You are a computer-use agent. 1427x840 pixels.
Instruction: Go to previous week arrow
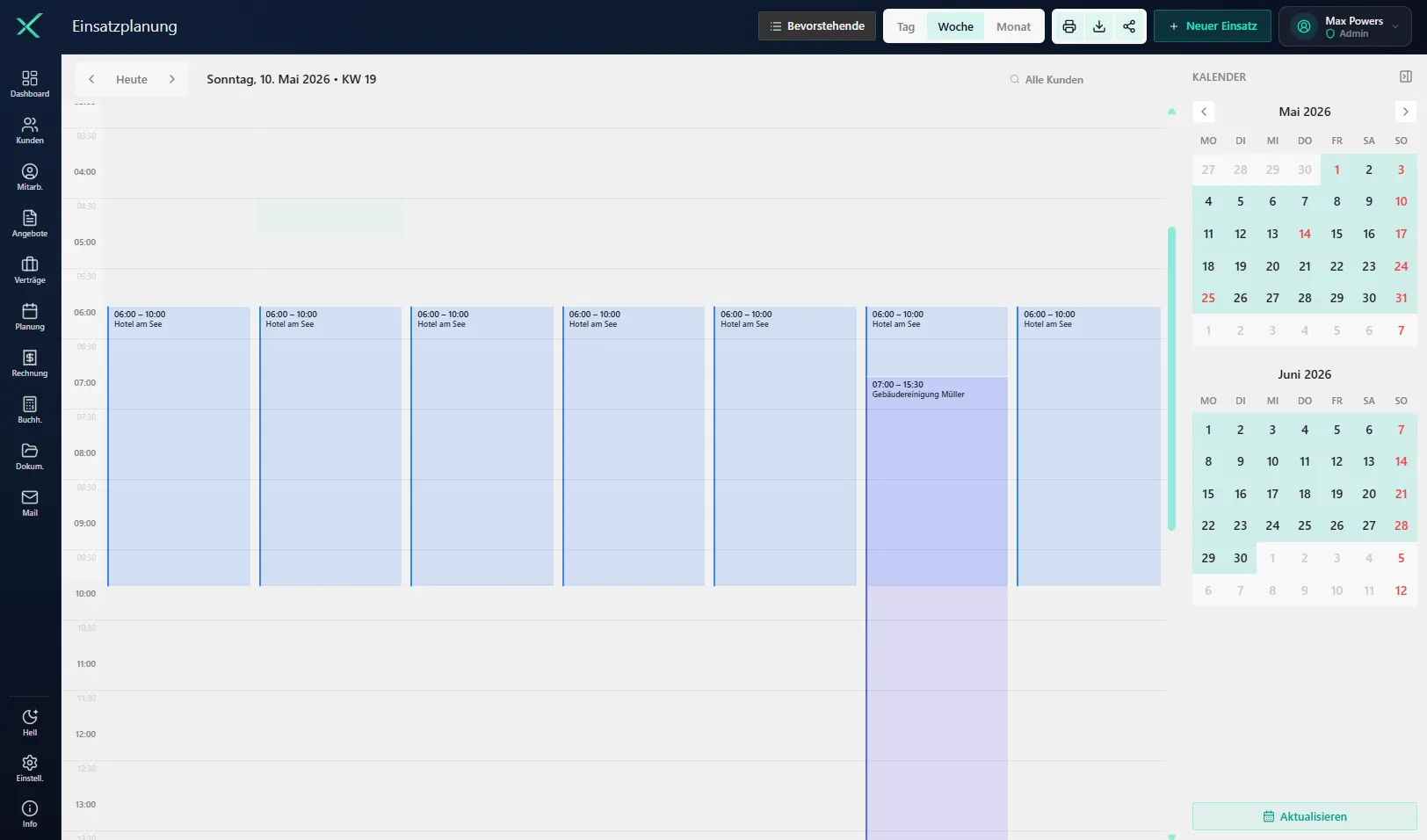coord(91,79)
